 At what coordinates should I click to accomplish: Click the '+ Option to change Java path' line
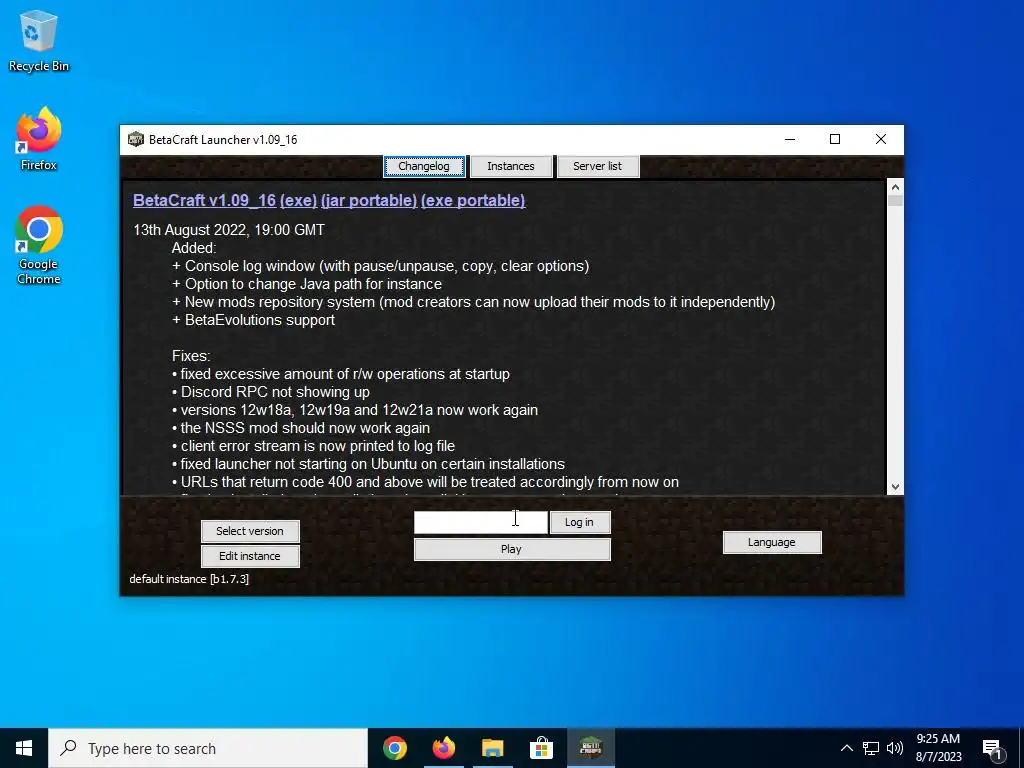tap(307, 284)
